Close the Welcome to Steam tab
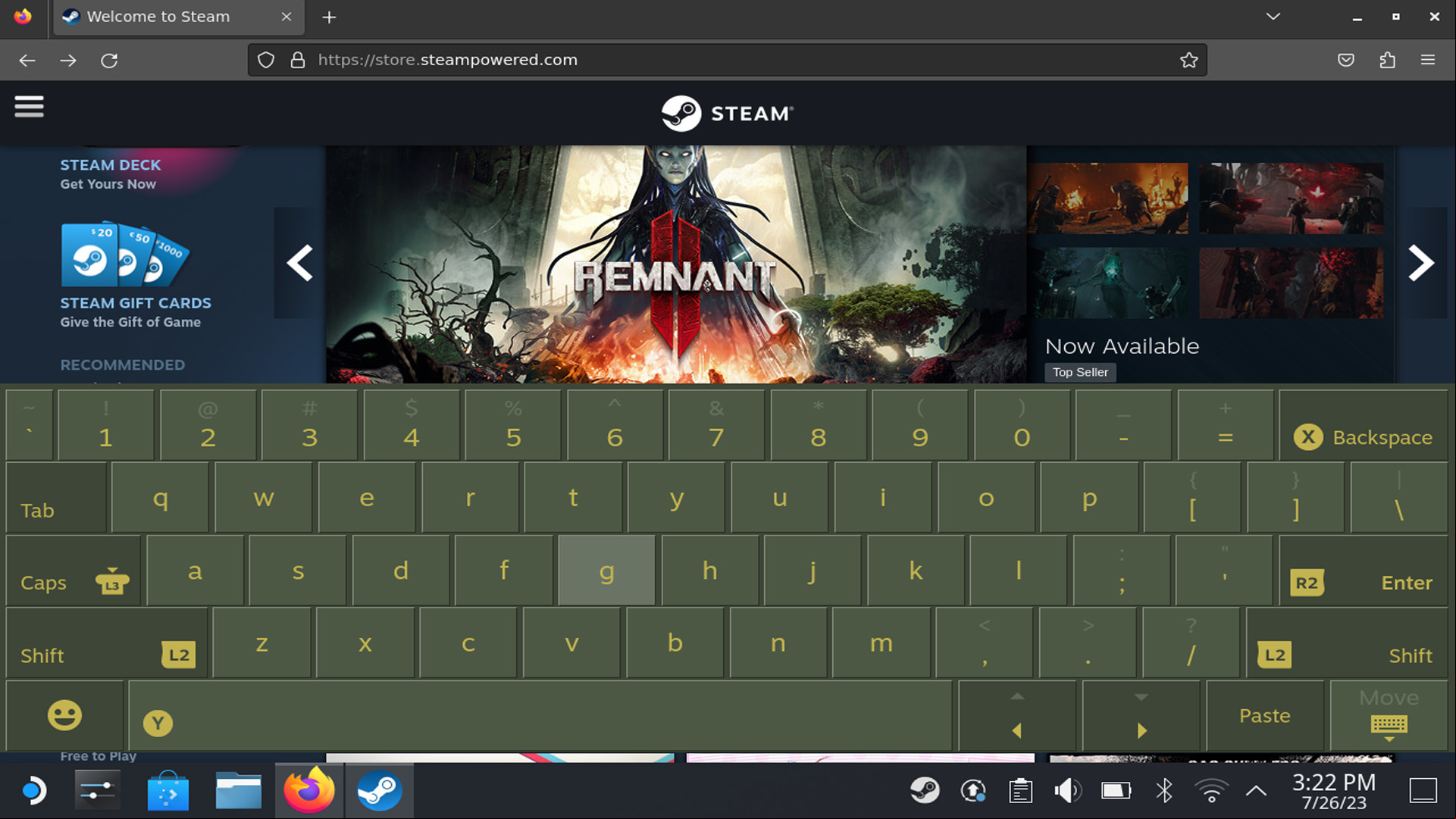1456x819 pixels. tap(287, 17)
